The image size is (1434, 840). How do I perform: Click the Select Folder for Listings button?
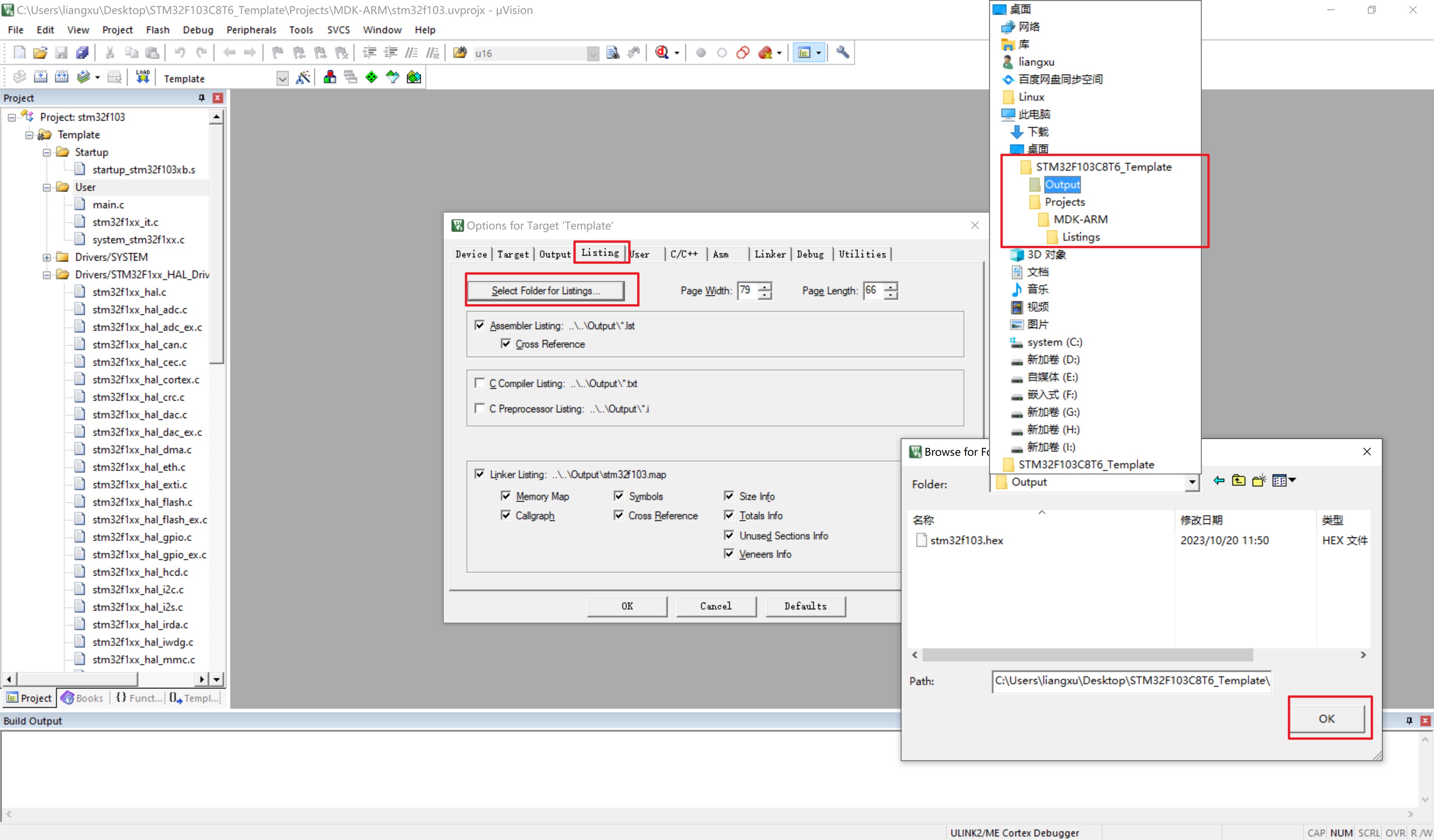[545, 291]
